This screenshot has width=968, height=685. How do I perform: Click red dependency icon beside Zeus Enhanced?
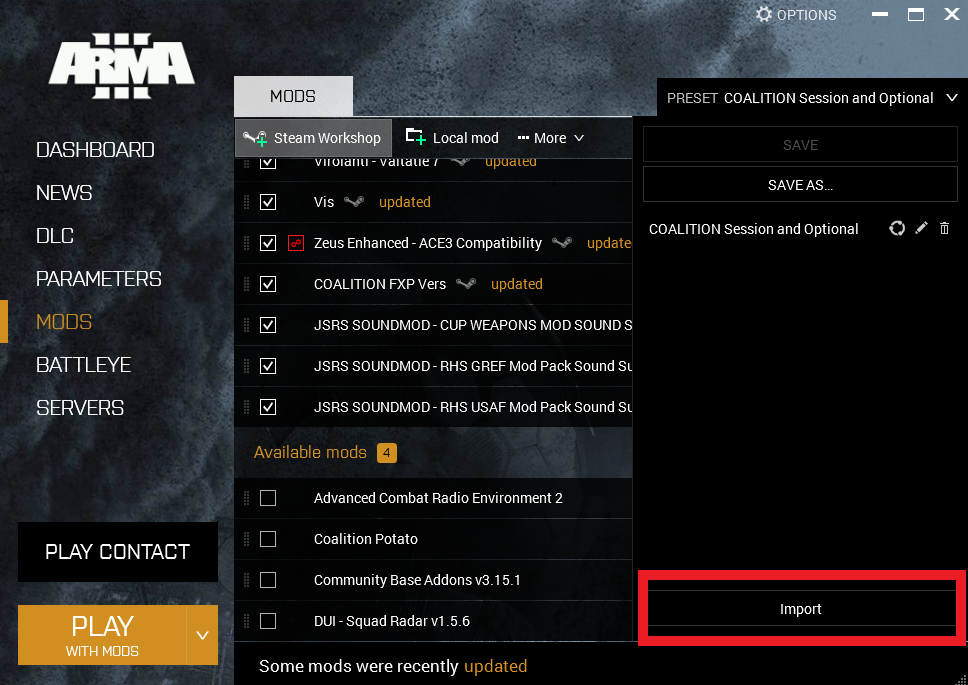tap(295, 243)
